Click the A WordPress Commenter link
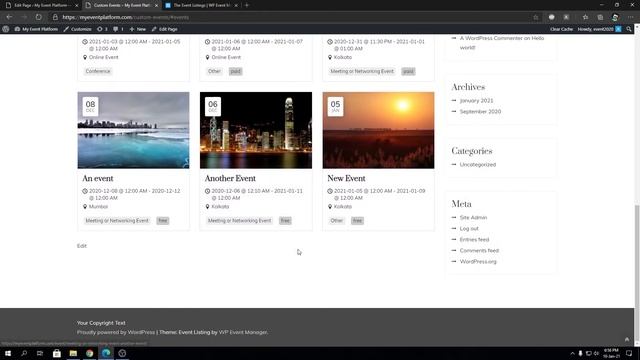Screen dimensions: 640x360 point(502,42)
